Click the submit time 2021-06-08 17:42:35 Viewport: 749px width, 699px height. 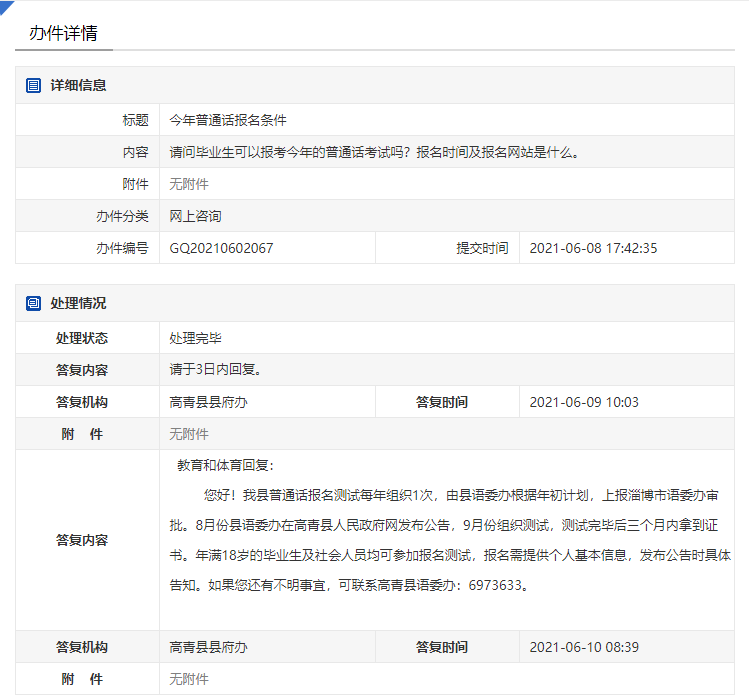(x=592, y=248)
